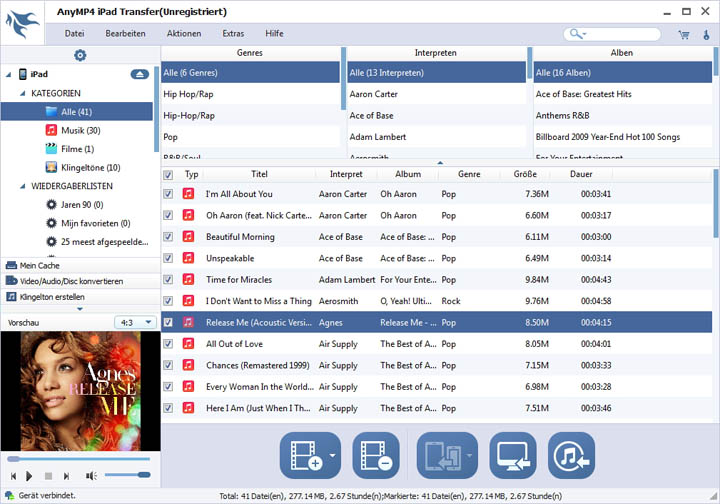The height and width of the screenshot is (504, 720).
Task: Click the play button in preview
Action: coord(29,476)
